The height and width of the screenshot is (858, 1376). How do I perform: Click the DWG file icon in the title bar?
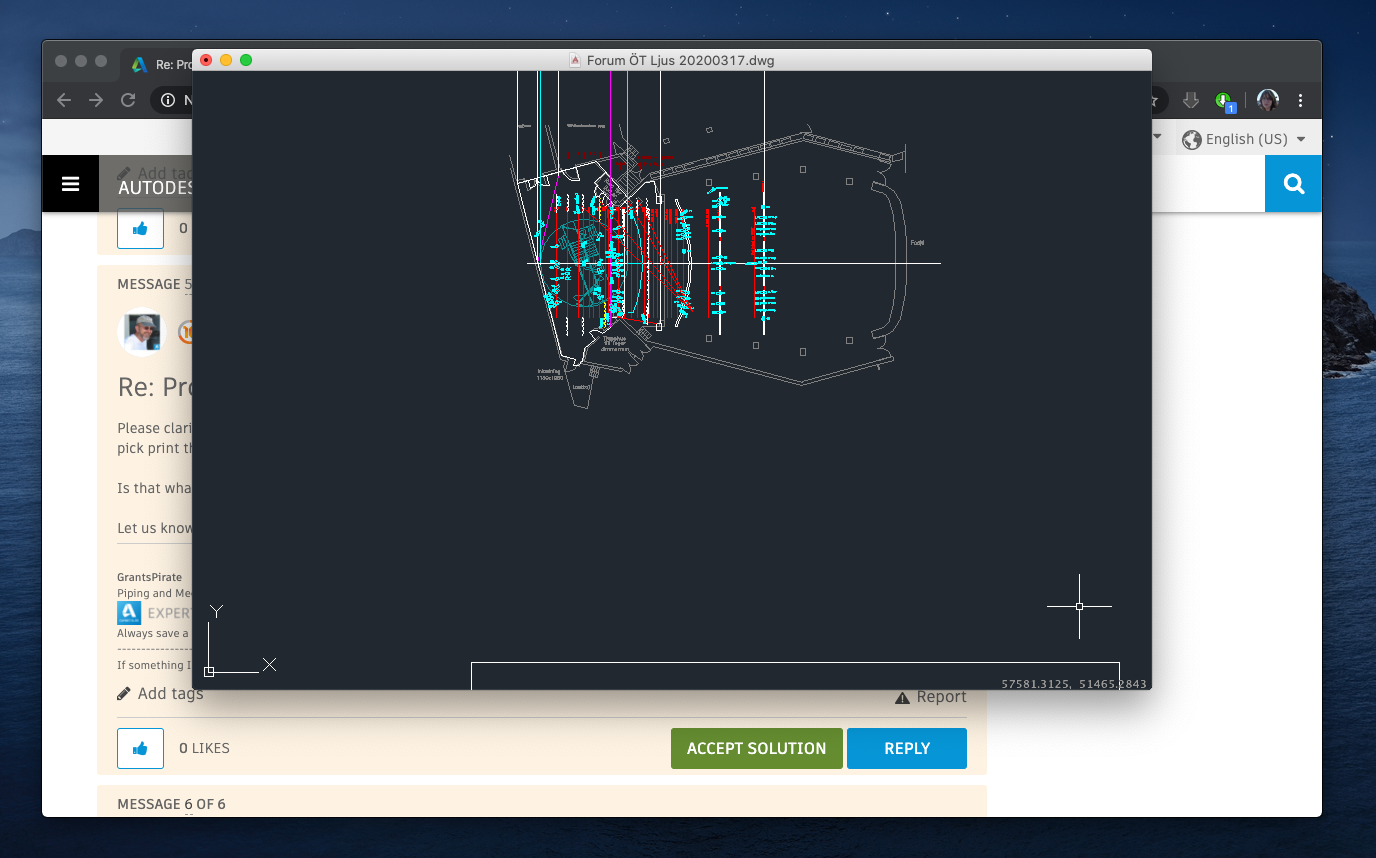tap(575, 60)
